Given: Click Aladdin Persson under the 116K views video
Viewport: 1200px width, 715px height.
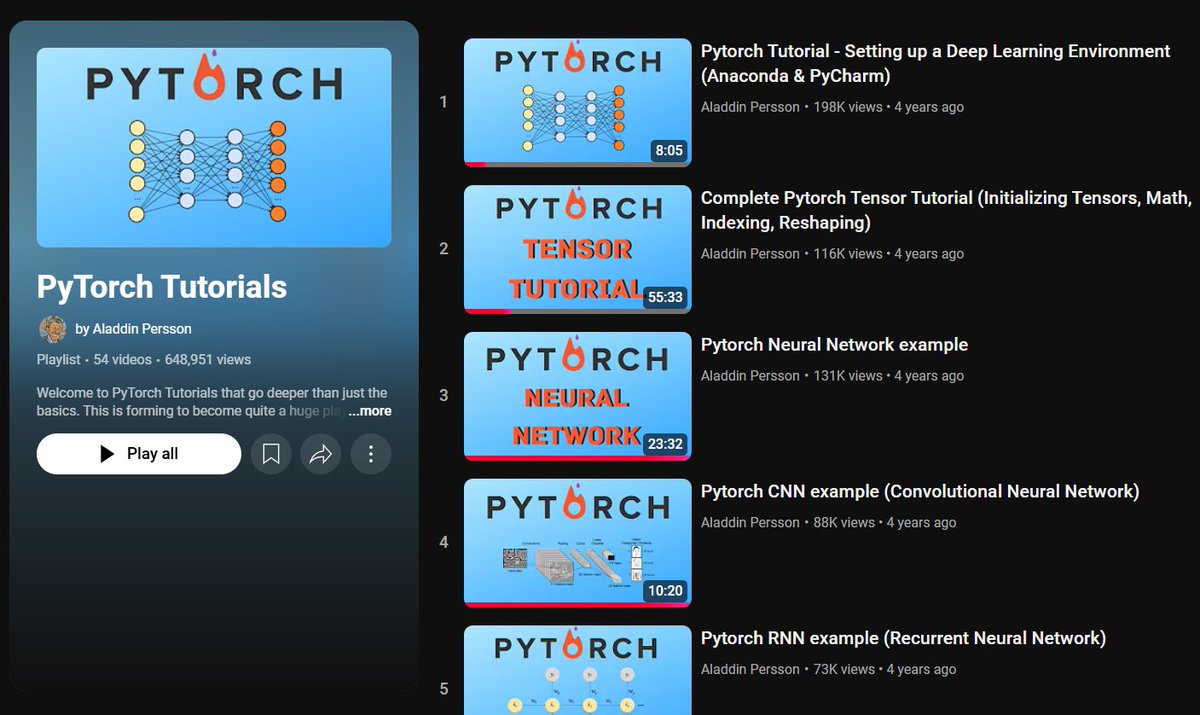Looking at the screenshot, I should tap(750, 254).
